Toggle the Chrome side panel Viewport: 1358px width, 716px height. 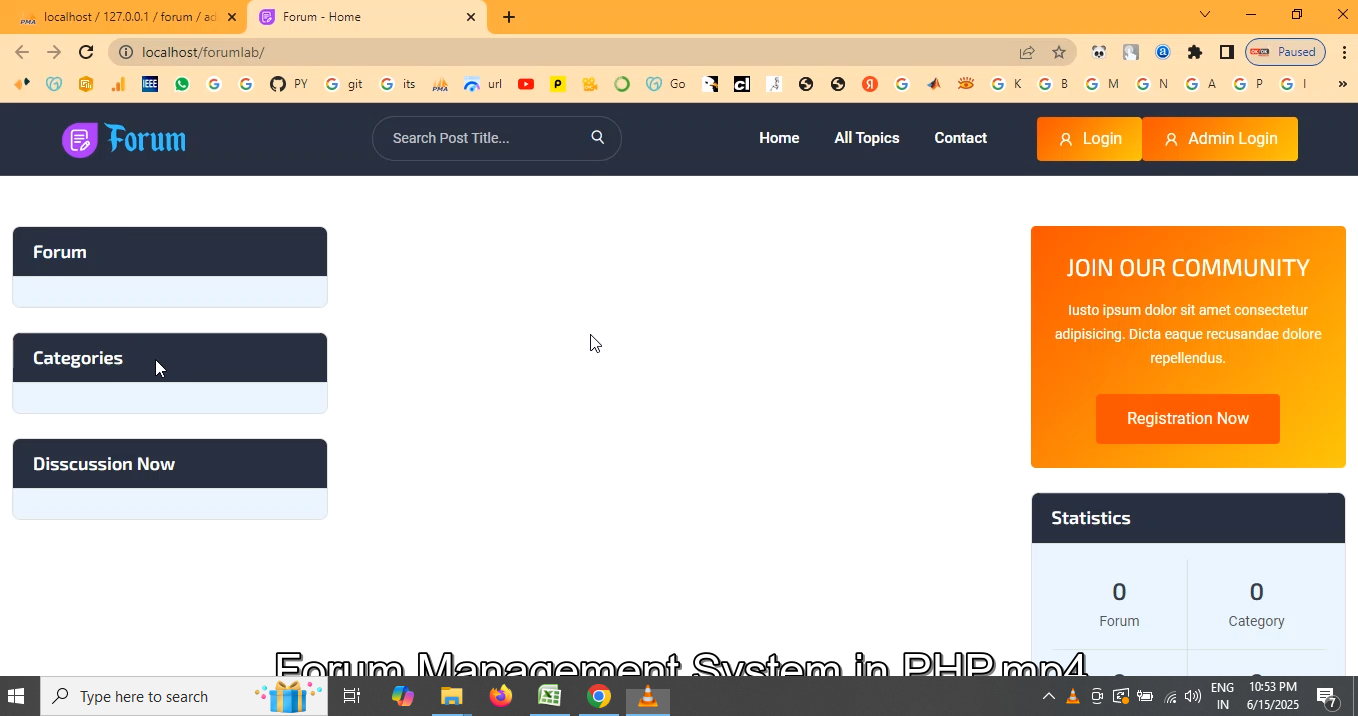(x=1227, y=52)
